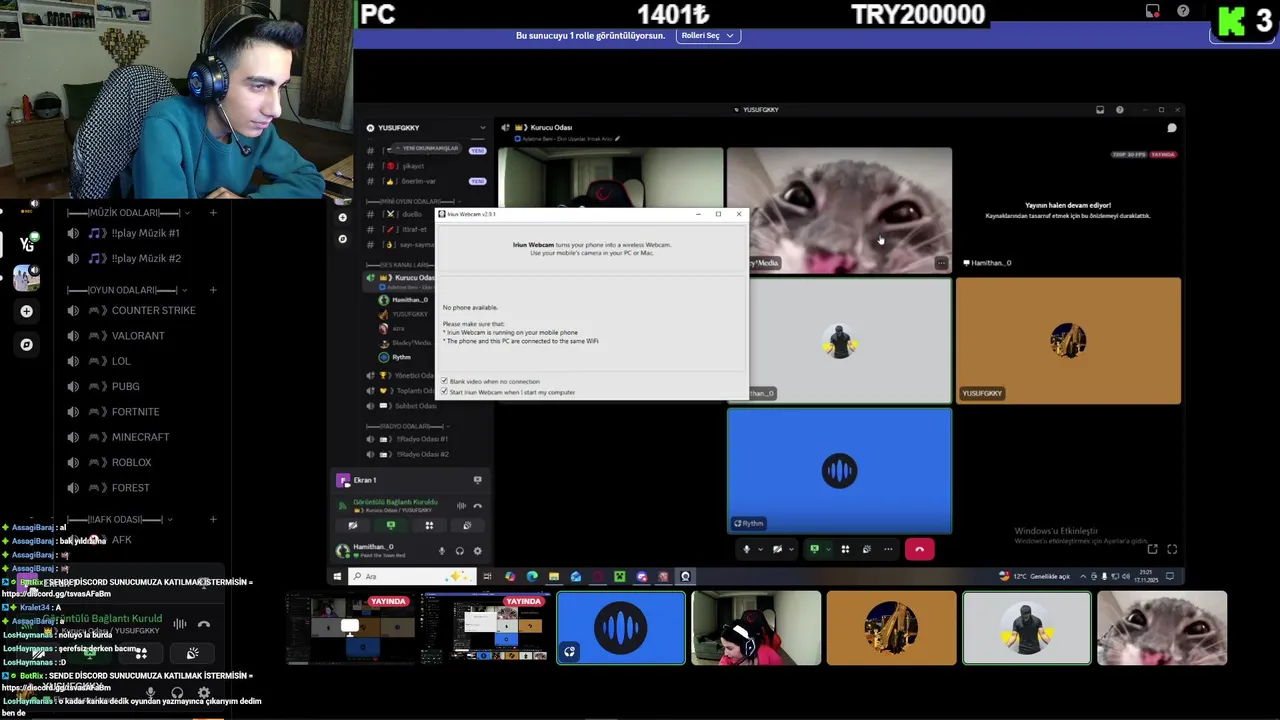Toggle camera in the call control bar
This screenshot has width=1280, height=720.
coord(777,549)
